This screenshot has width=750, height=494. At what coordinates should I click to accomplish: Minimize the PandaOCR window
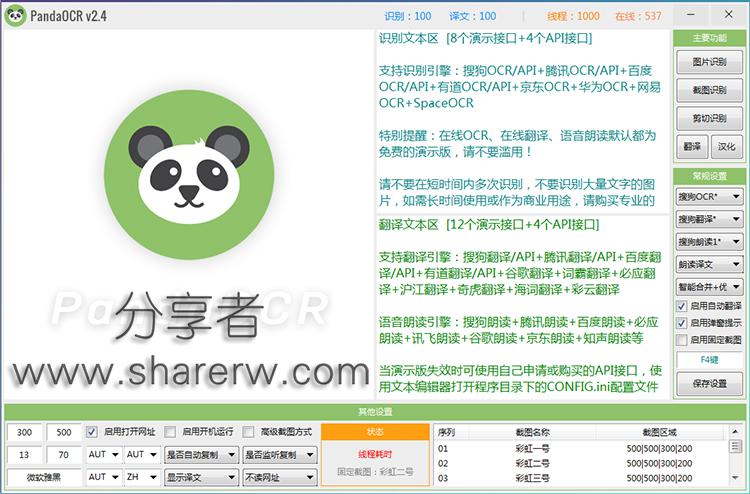(x=691, y=15)
